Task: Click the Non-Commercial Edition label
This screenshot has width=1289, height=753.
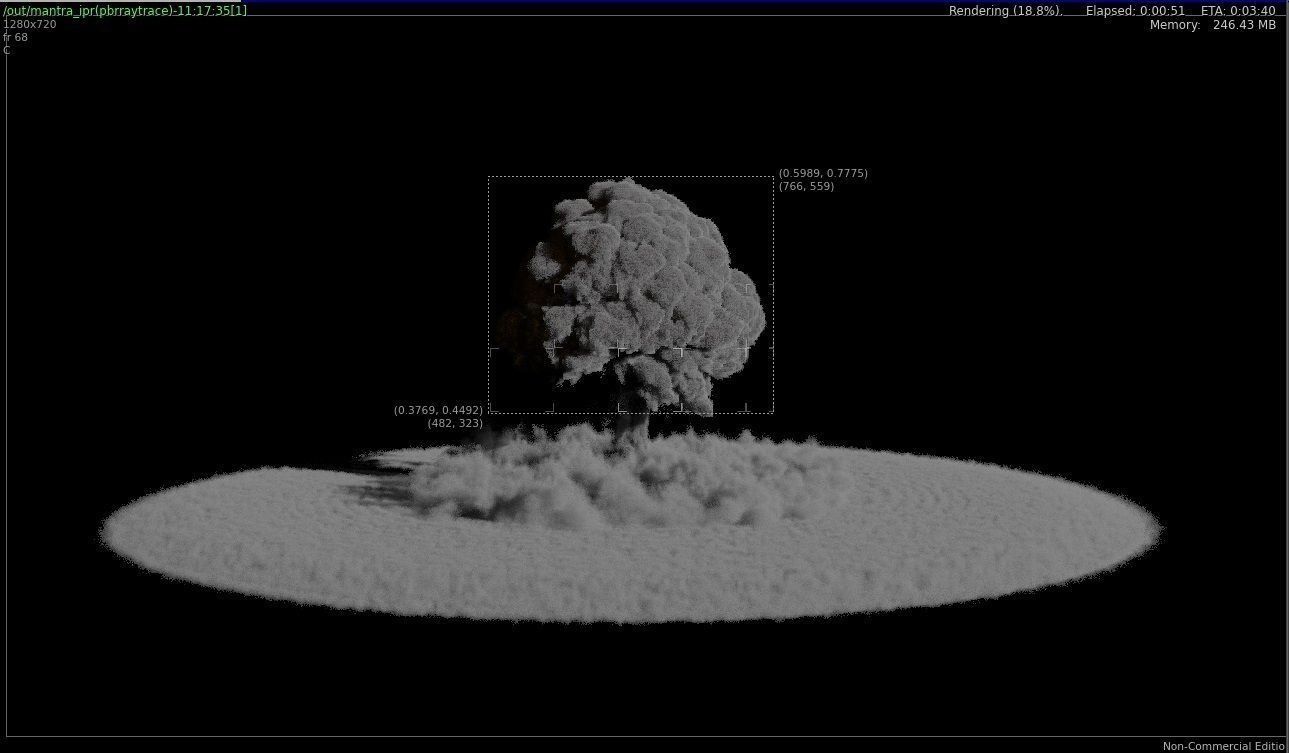Action: 1225,746
